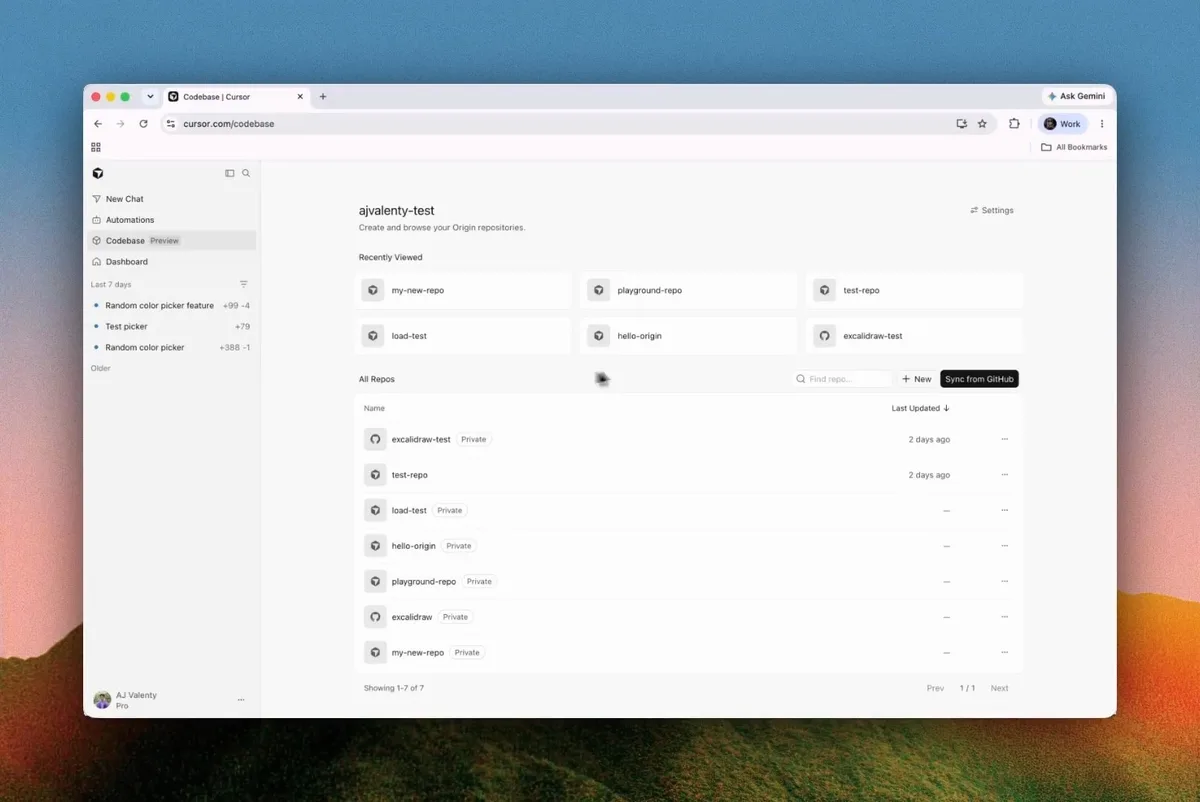1200x802 pixels.
Task: Click the filter icon beside Last 7 days
Action: 244,284
